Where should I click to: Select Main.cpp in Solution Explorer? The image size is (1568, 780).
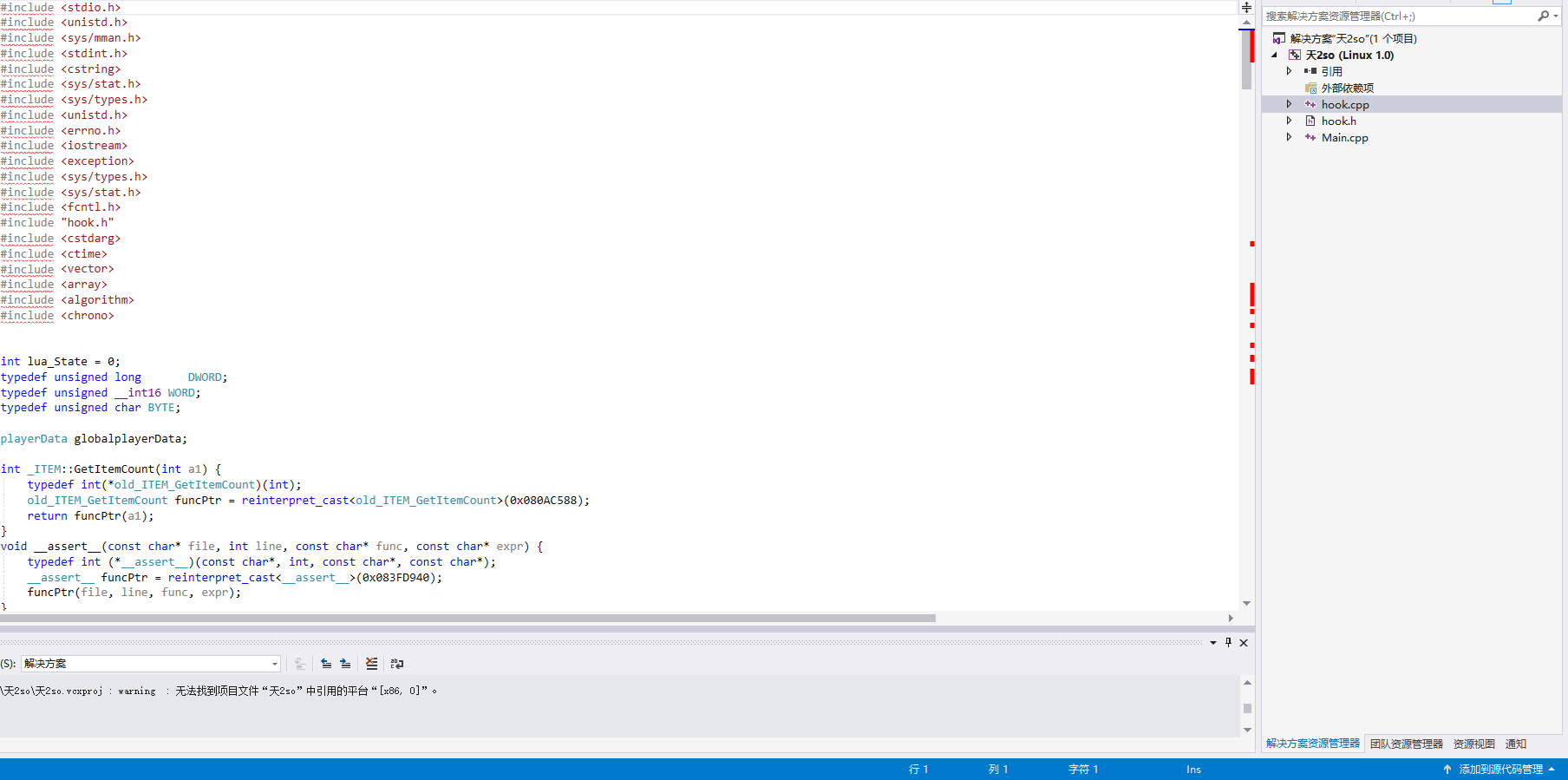click(1344, 138)
